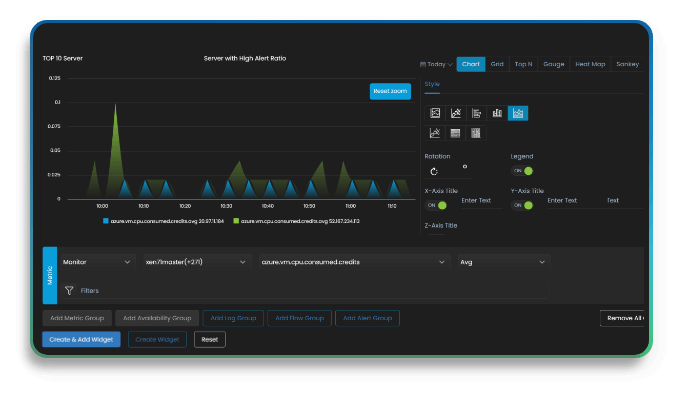Image resolution: width=683 pixels, height=398 pixels.
Task: Open the Style tab
Action: point(432,84)
